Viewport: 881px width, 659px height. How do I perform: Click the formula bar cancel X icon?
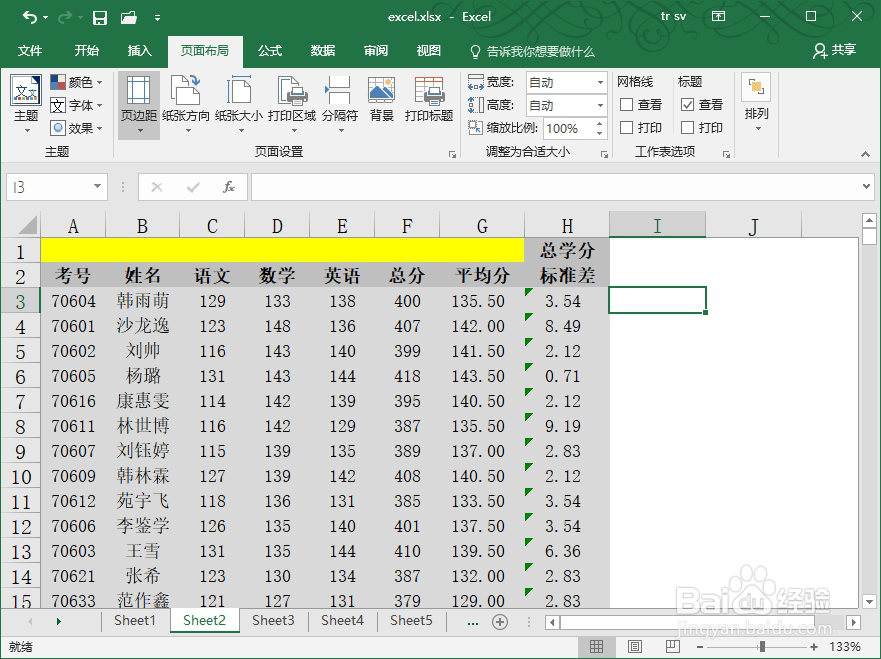(157, 187)
